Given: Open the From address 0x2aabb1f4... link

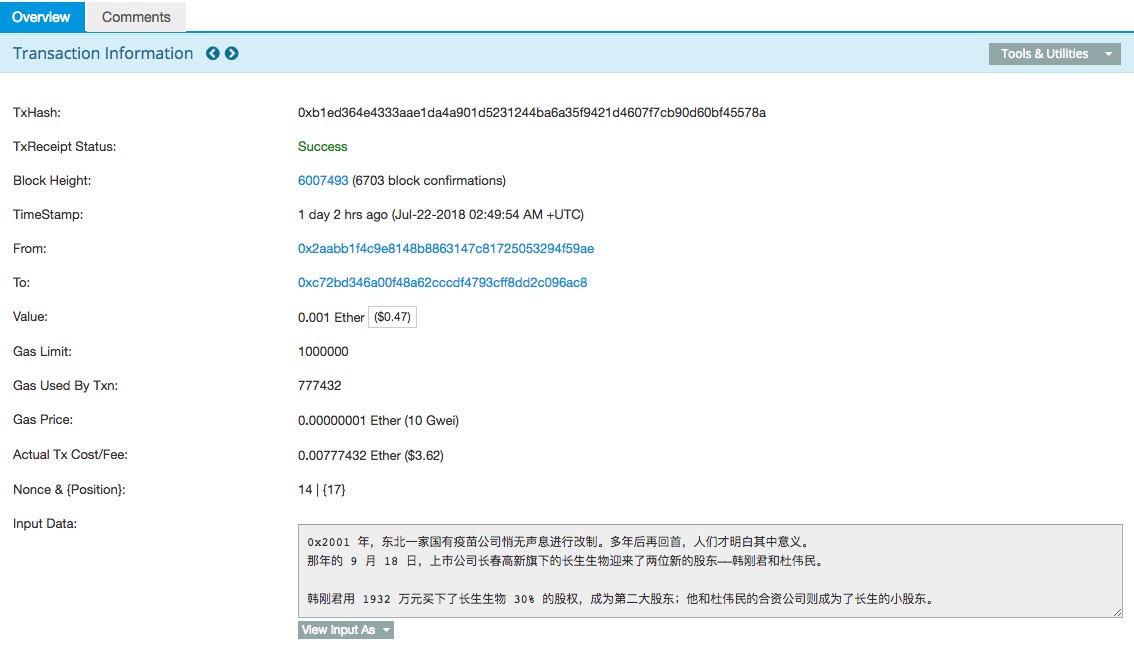Looking at the screenshot, I should (x=446, y=249).
